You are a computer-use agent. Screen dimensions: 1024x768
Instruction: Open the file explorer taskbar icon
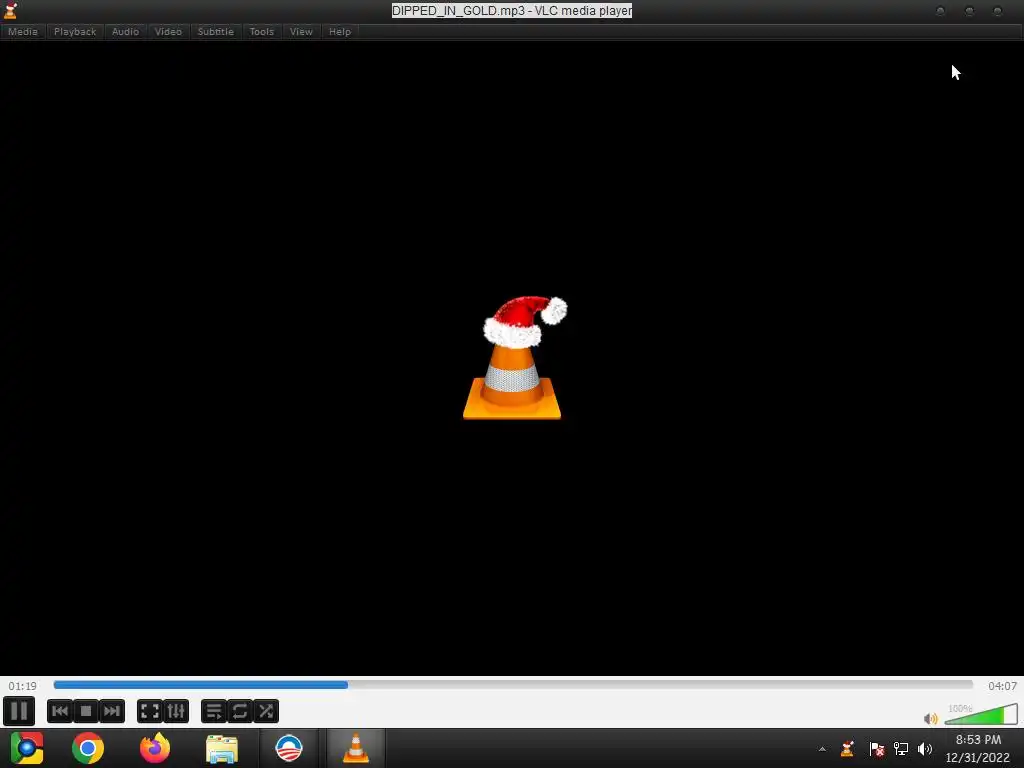(x=222, y=748)
